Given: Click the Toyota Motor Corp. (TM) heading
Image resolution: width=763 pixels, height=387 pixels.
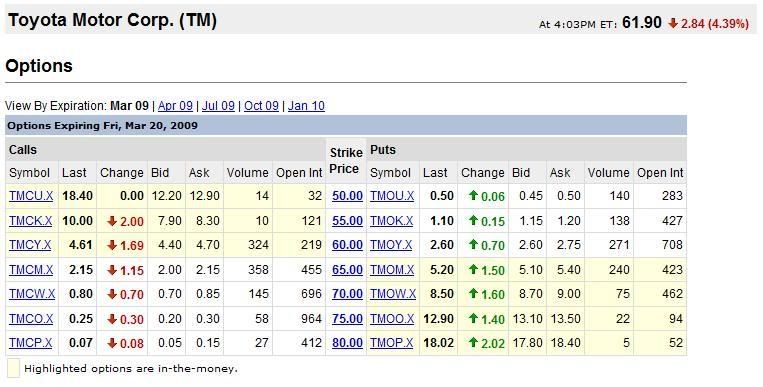Looking at the screenshot, I should (112, 20).
